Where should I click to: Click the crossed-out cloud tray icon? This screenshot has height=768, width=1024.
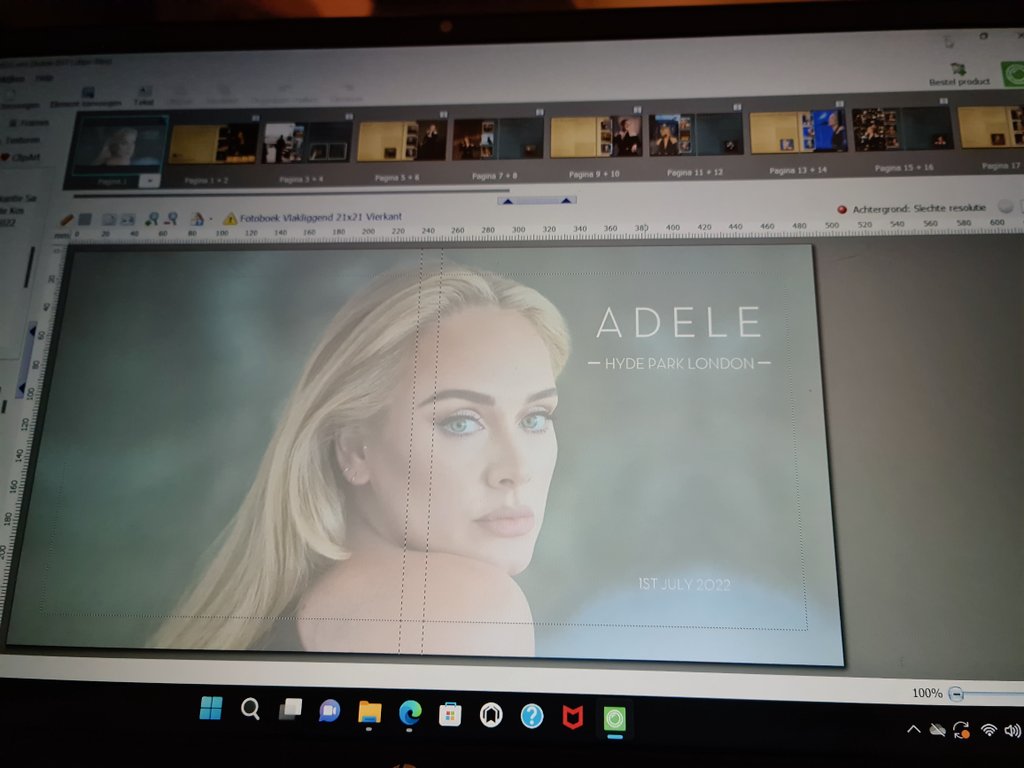tap(938, 729)
